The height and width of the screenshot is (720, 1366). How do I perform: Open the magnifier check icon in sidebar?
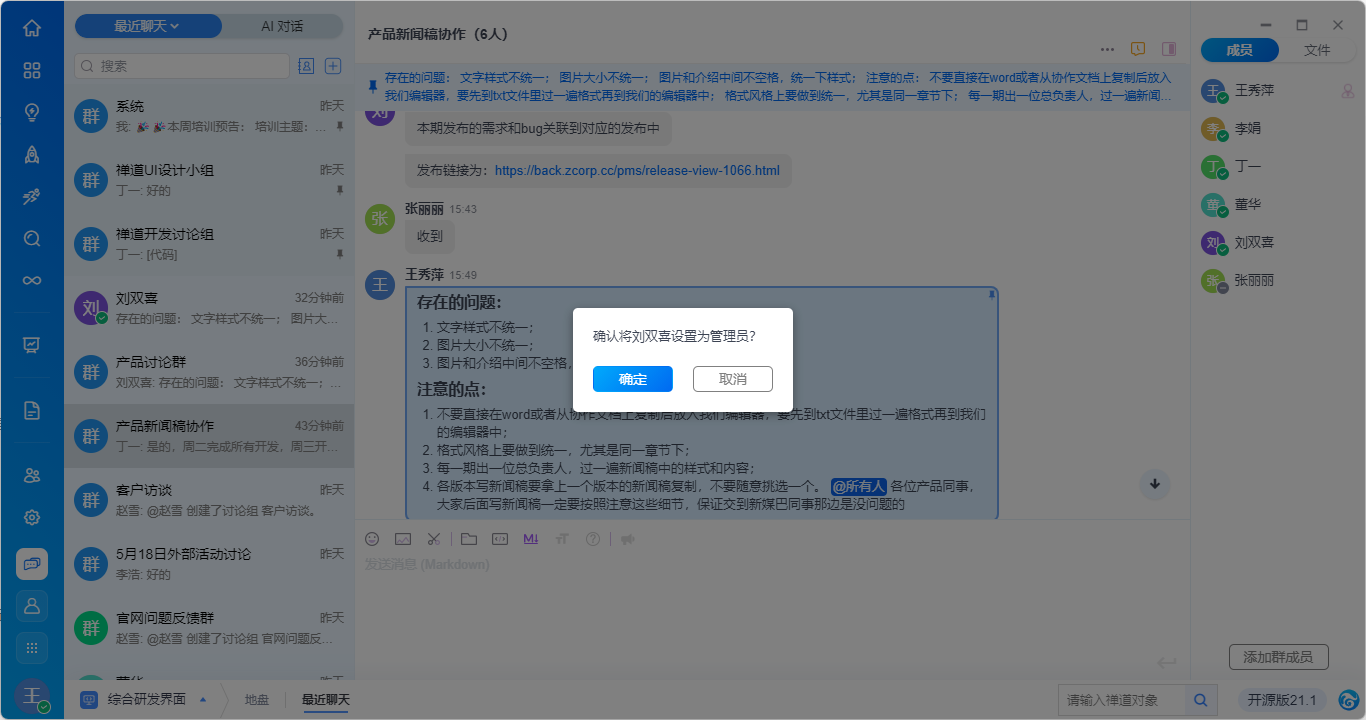tap(32, 238)
